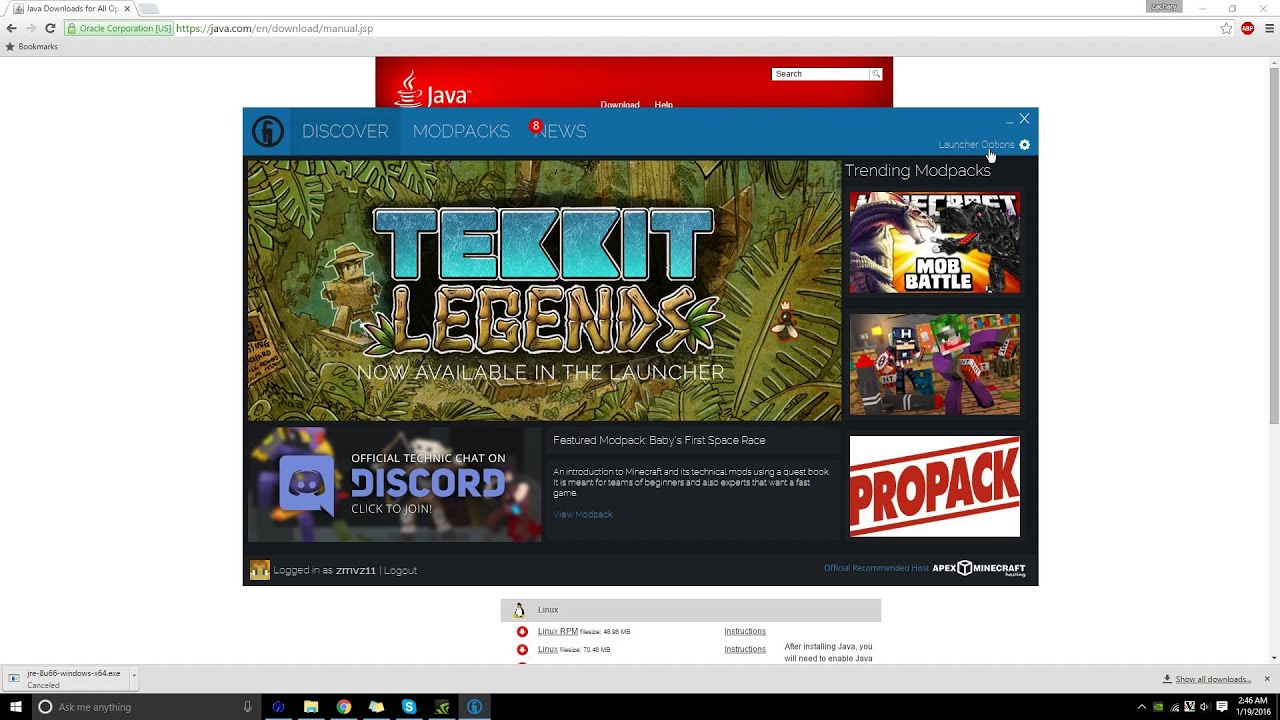Open the dropdown arrow next to jre-8u66 download
Image resolution: width=1280 pixels, height=720 pixels.
pyautogui.click(x=133, y=677)
